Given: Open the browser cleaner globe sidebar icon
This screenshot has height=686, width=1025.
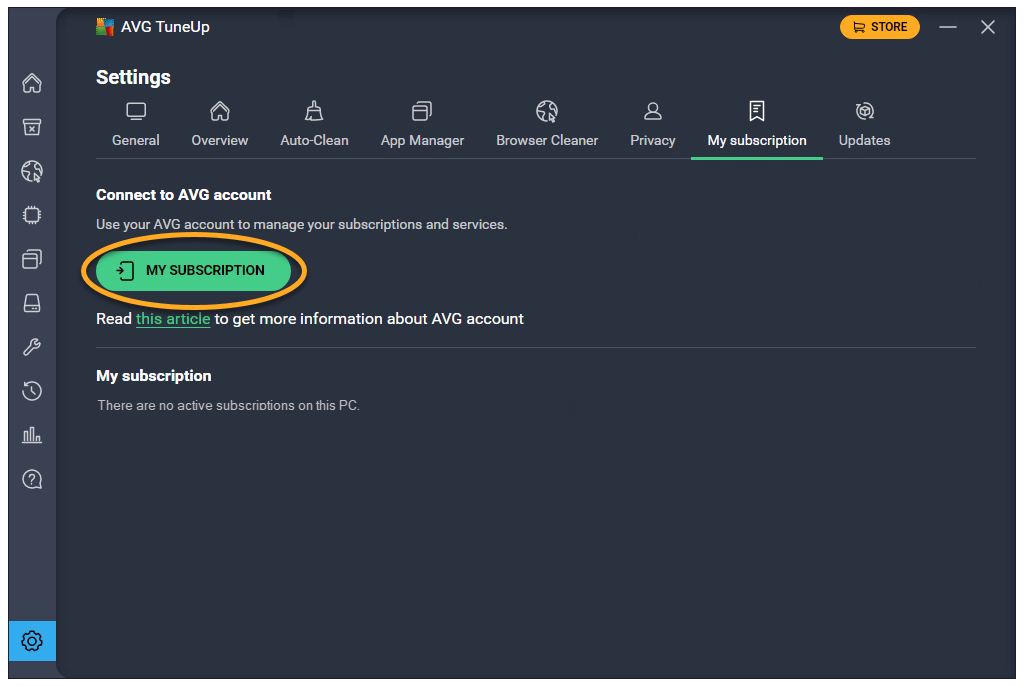Looking at the screenshot, I should (x=32, y=171).
